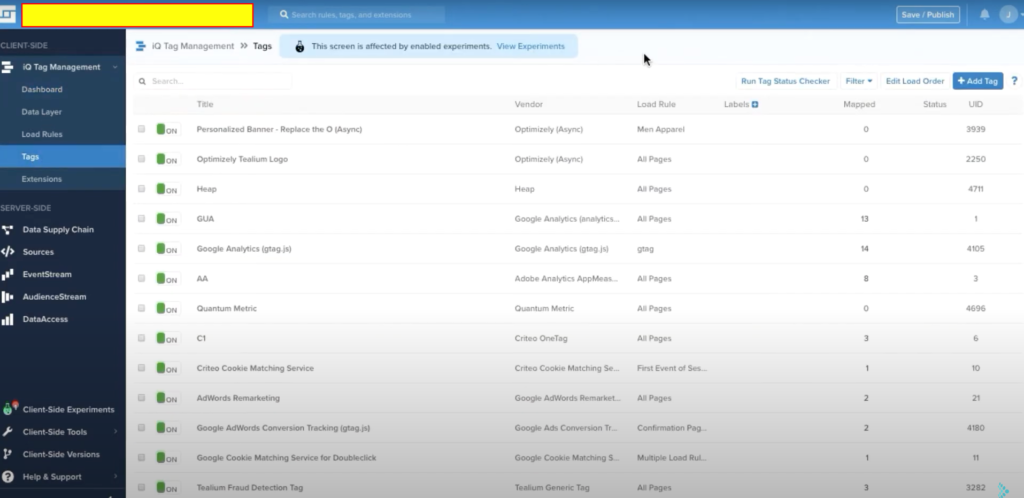Click the Labels plus icon
This screenshot has width=1024, height=498.
coord(755,104)
